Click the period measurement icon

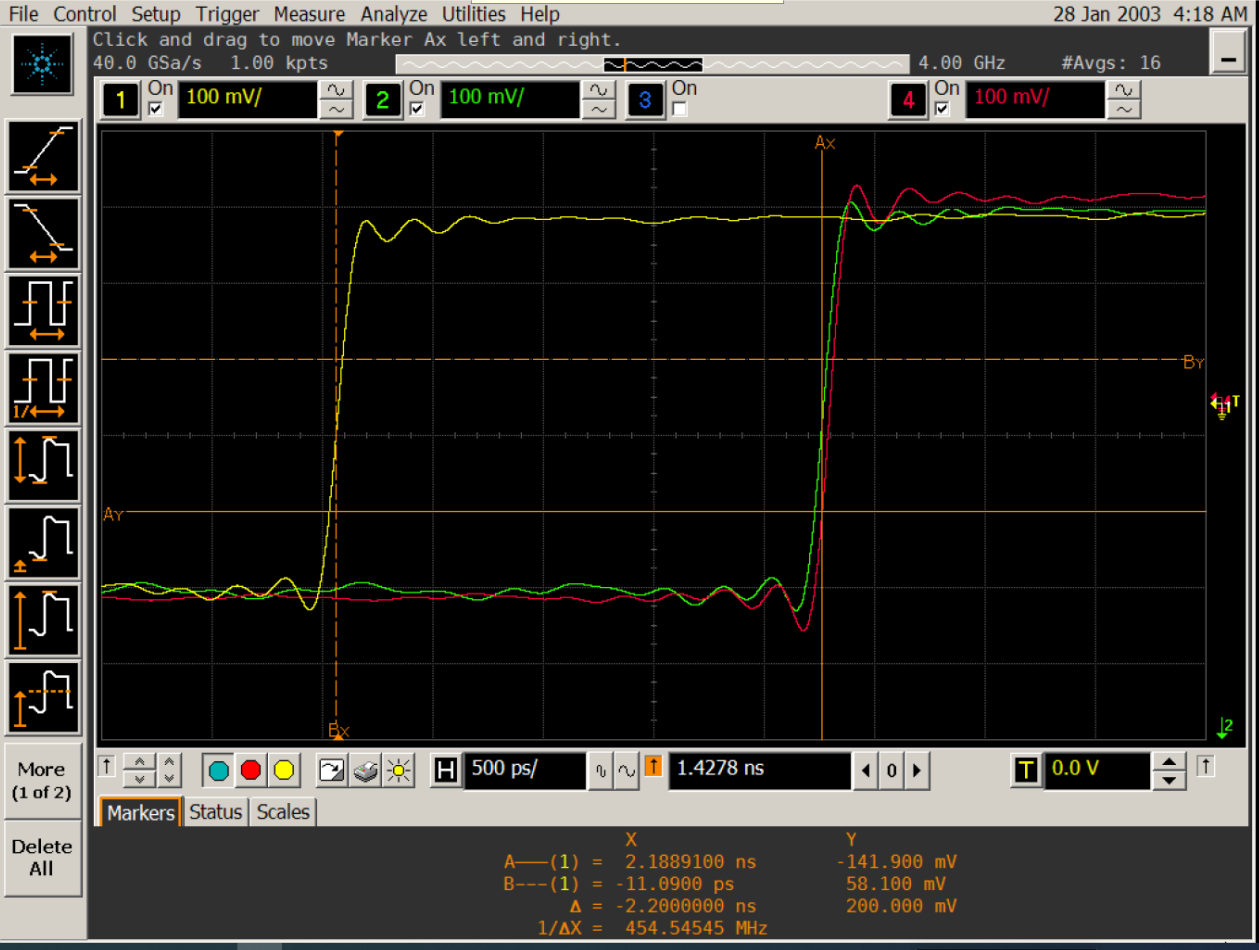pyautogui.click(x=42, y=310)
